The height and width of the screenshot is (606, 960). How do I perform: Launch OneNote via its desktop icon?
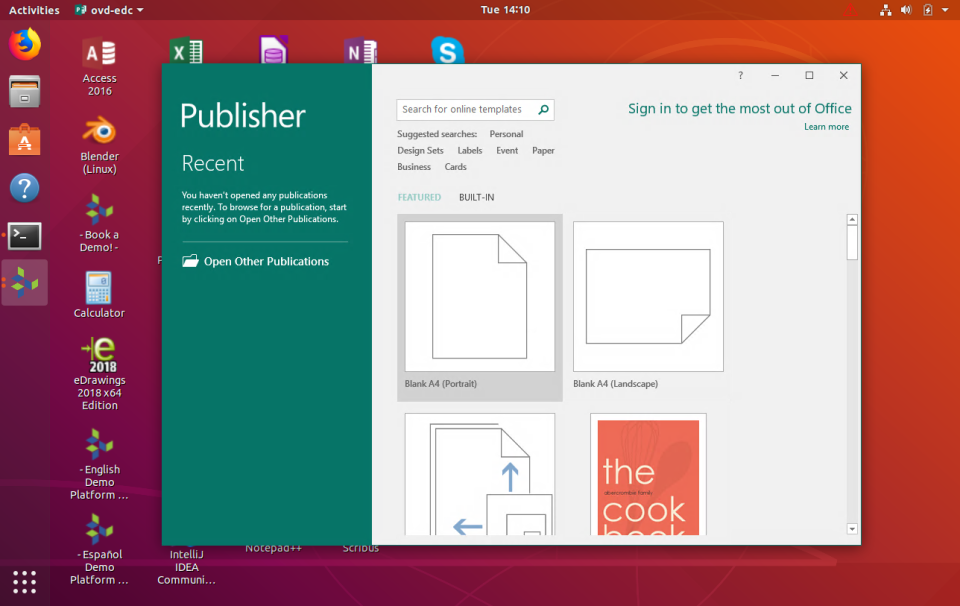point(361,48)
